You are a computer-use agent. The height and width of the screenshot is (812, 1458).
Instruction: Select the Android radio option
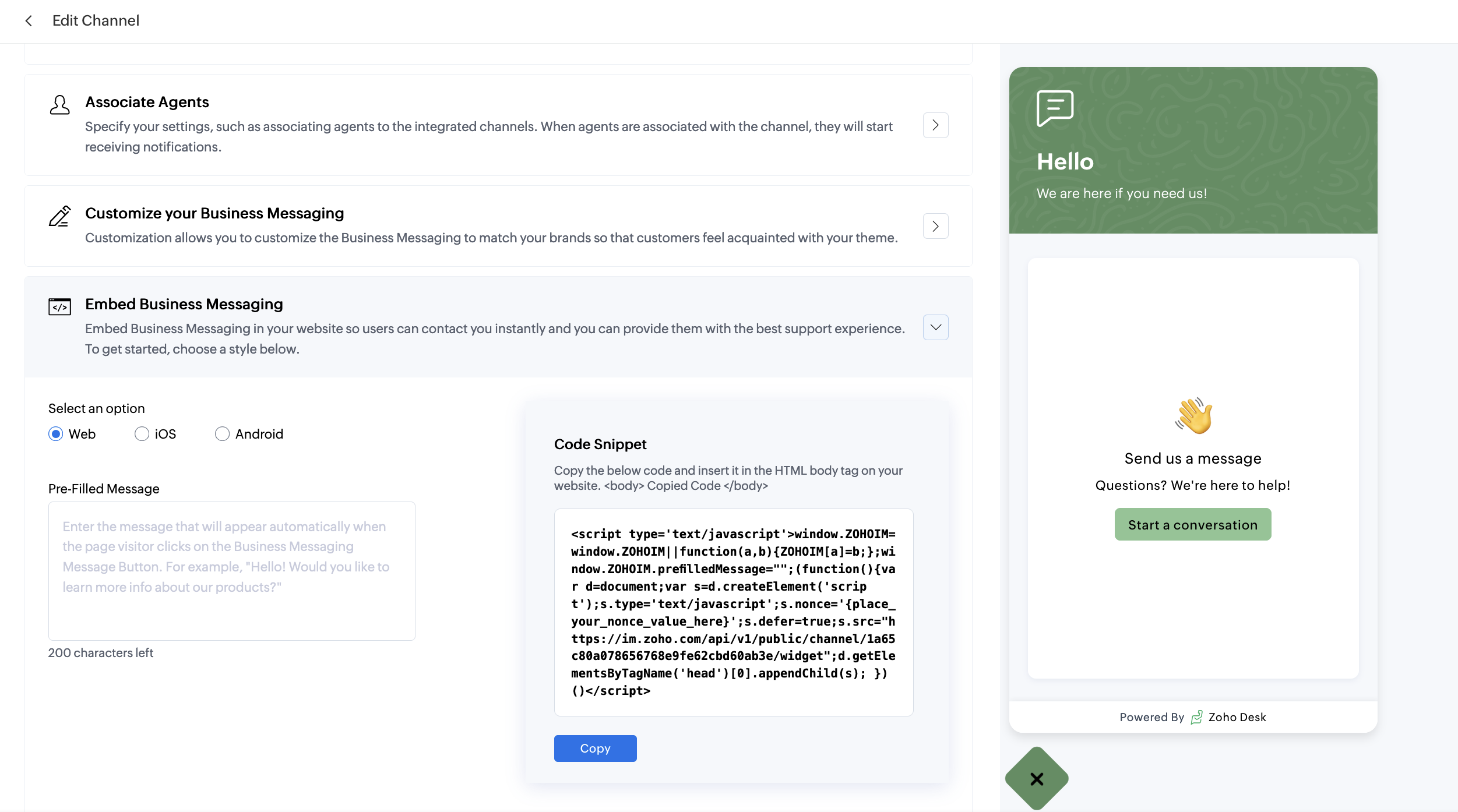coord(222,434)
